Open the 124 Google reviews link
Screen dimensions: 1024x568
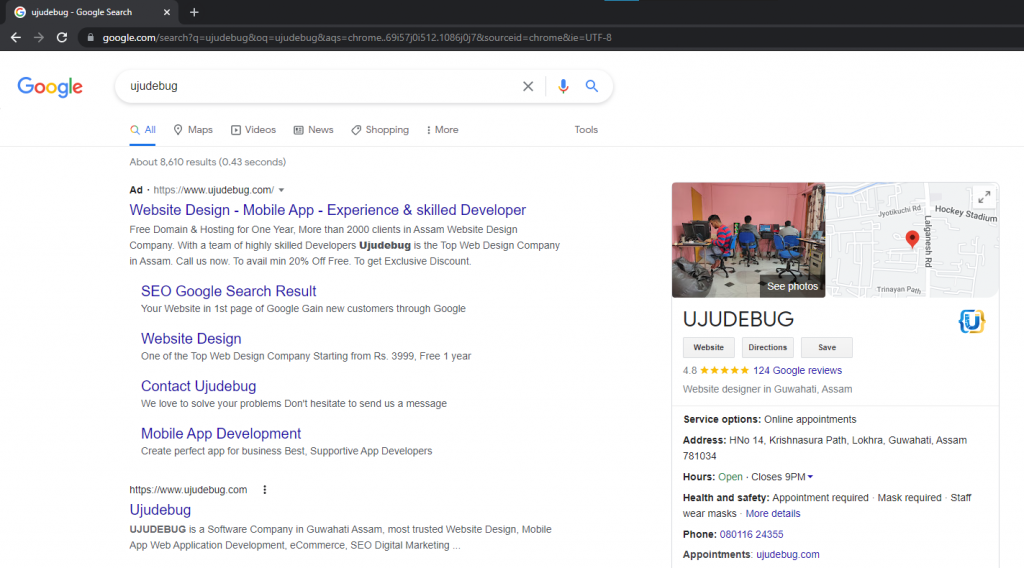pos(797,370)
